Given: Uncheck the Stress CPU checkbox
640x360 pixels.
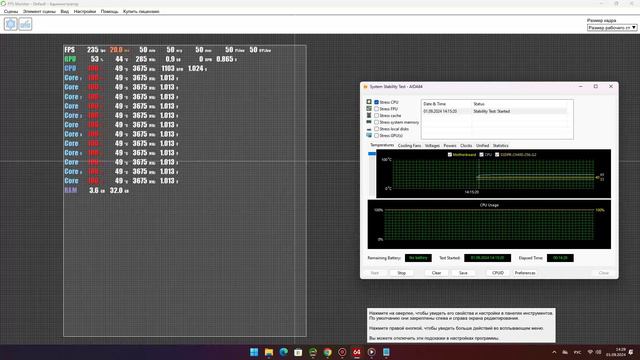Looking at the screenshot, I should pyautogui.click(x=376, y=102).
